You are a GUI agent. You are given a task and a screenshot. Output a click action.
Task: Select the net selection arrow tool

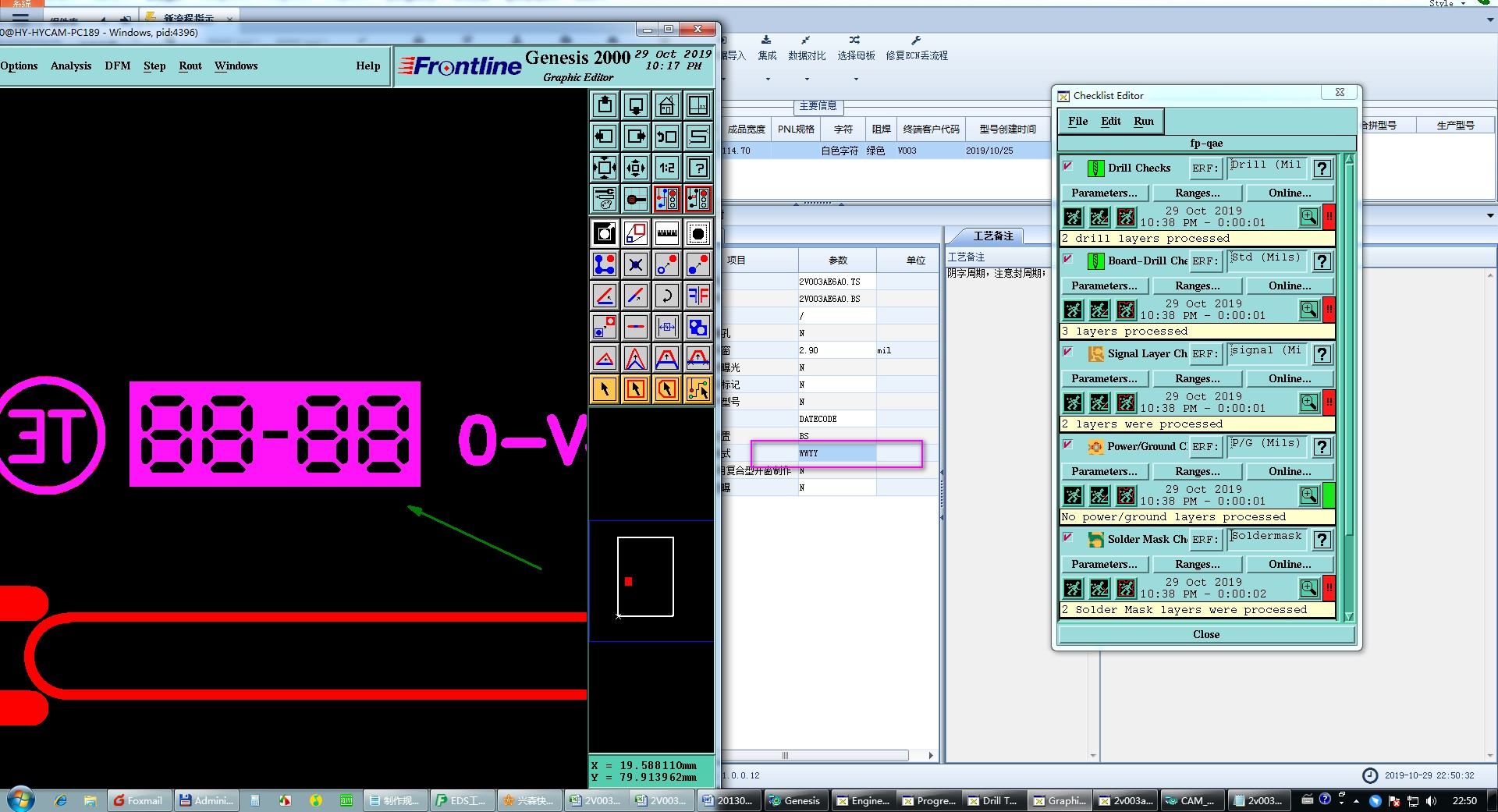click(698, 389)
